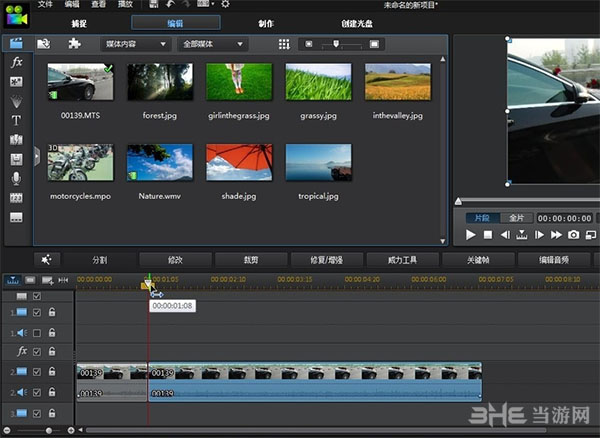
Task: Open the Audio Mixing Room icon
Action: 16,159
